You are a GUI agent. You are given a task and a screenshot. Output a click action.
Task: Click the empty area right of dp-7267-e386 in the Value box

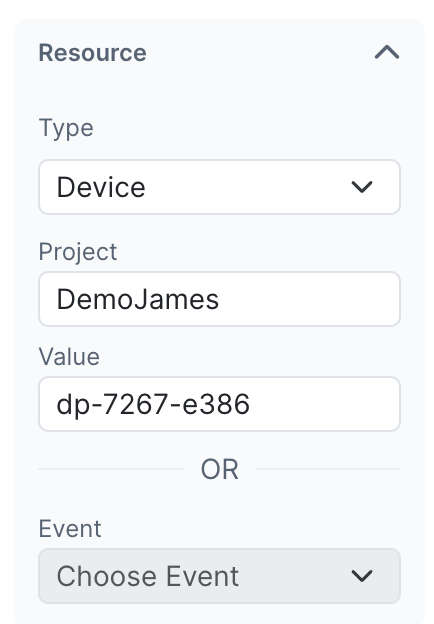[x=324, y=404]
